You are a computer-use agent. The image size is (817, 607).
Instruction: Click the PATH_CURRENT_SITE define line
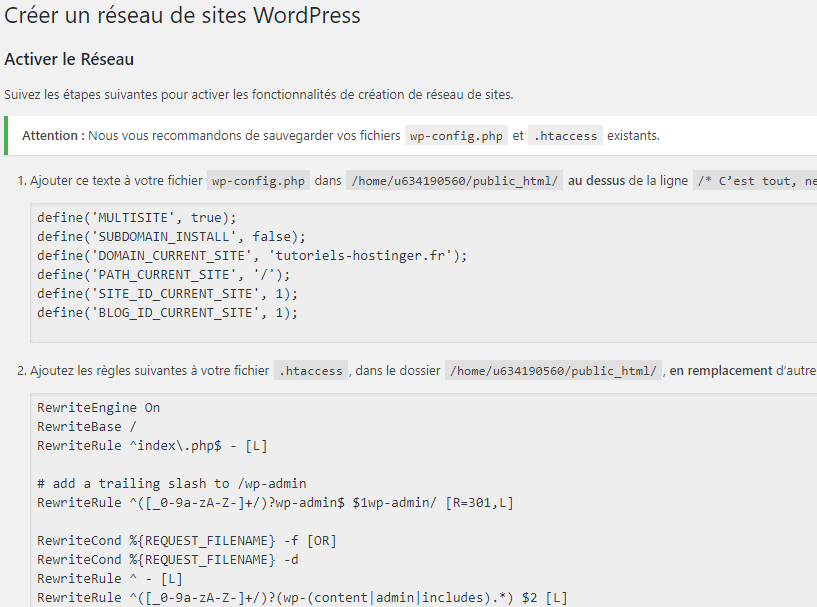(x=165, y=275)
